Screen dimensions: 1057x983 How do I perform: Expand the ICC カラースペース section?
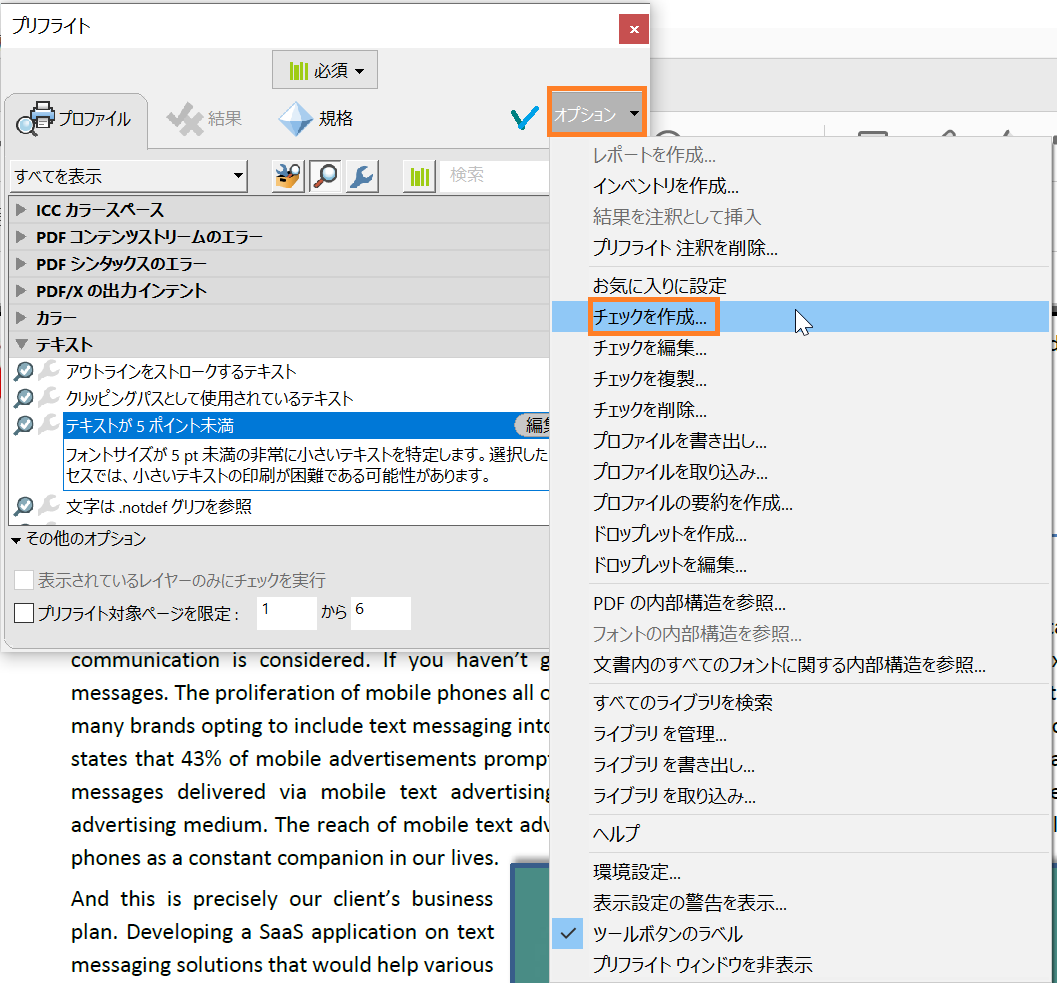pos(20,210)
